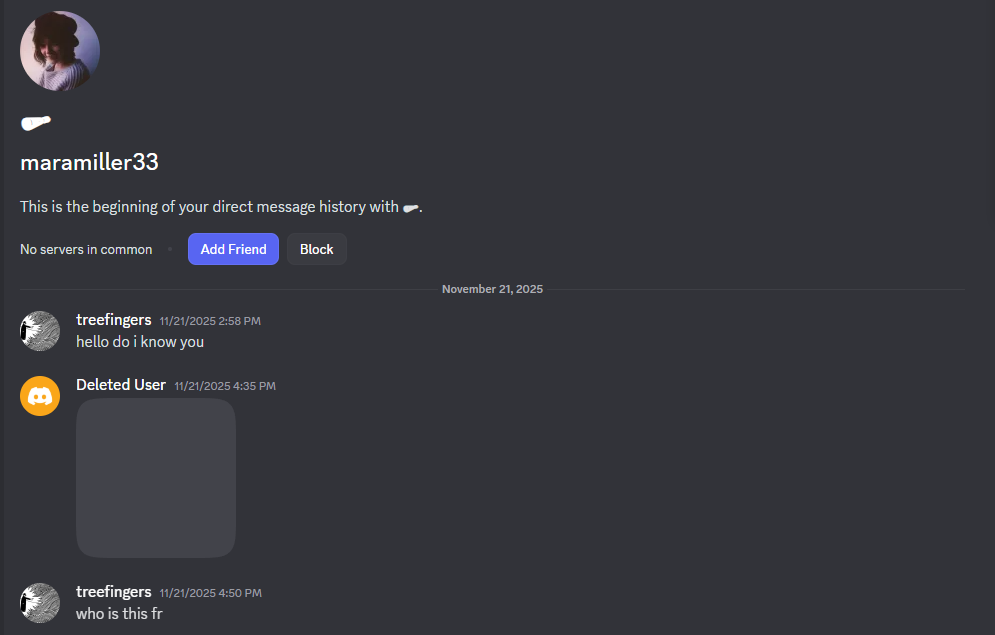
Task: Click the large maramiller33 profile avatar
Action: (60, 51)
